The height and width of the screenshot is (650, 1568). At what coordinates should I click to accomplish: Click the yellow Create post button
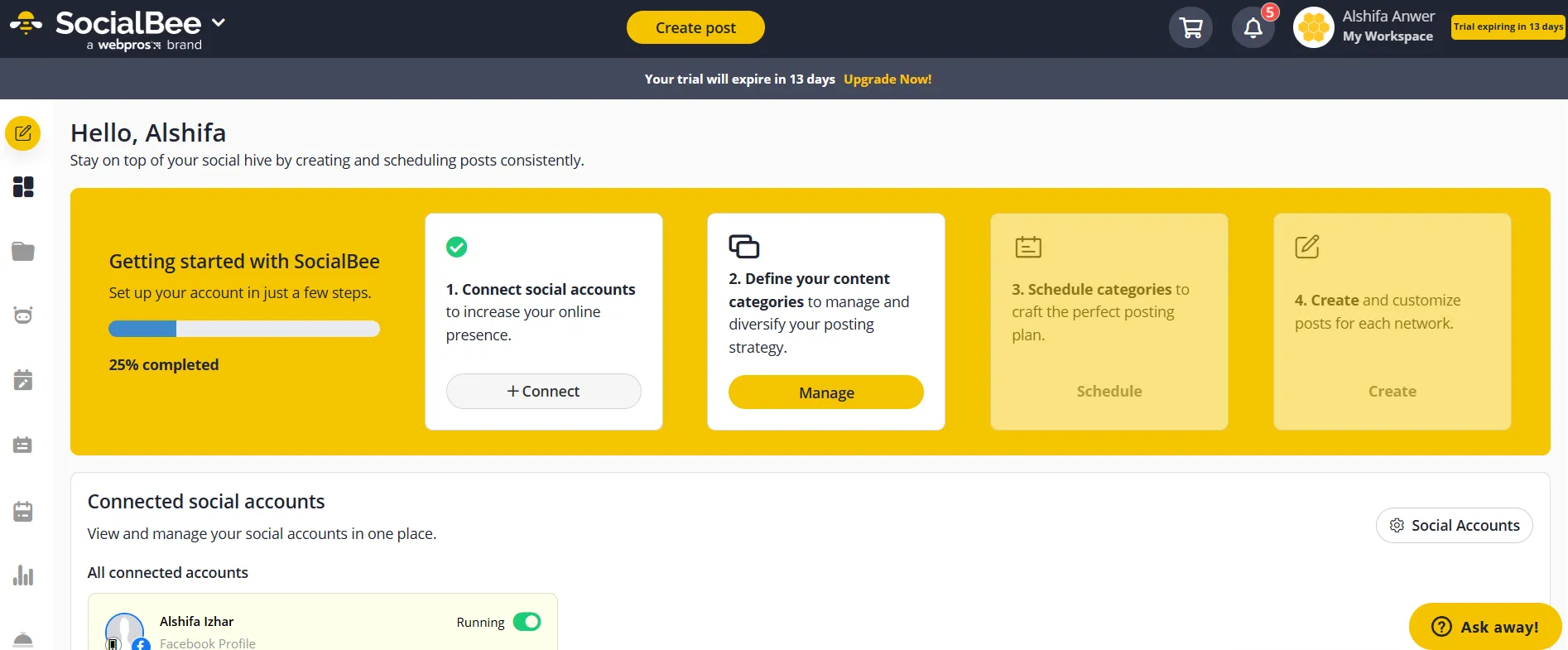click(695, 27)
